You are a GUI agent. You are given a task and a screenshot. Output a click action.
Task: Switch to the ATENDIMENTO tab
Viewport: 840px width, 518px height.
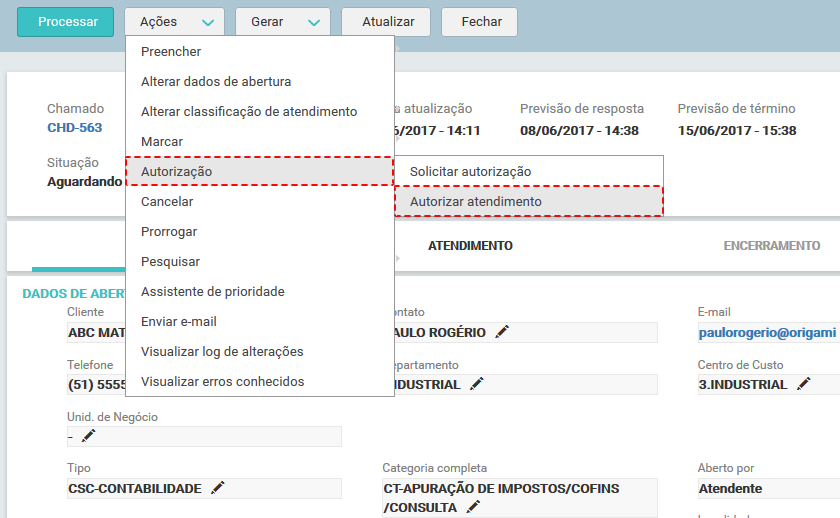[470, 246]
